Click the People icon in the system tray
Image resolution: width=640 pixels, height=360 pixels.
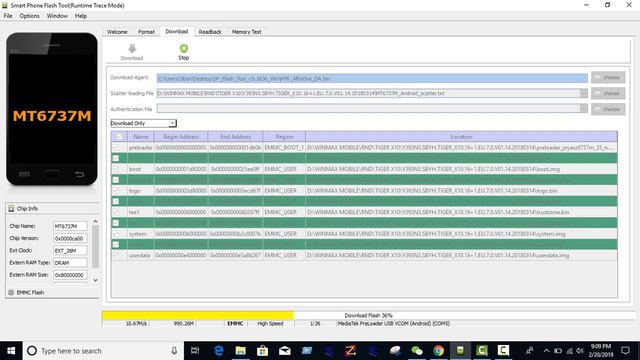529,351
